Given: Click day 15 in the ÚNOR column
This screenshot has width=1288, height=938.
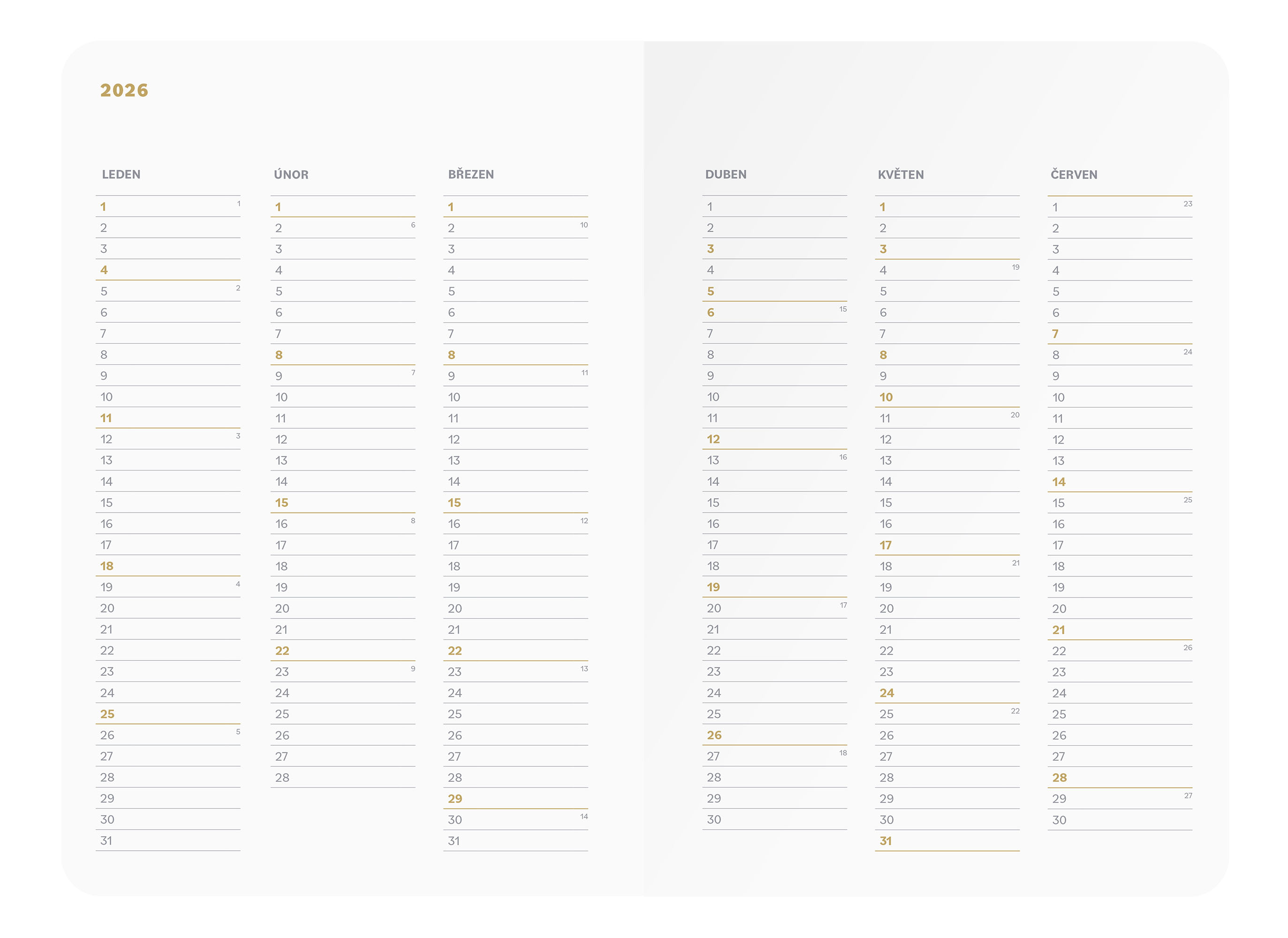Looking at the screenshot, I should [282, 502].
